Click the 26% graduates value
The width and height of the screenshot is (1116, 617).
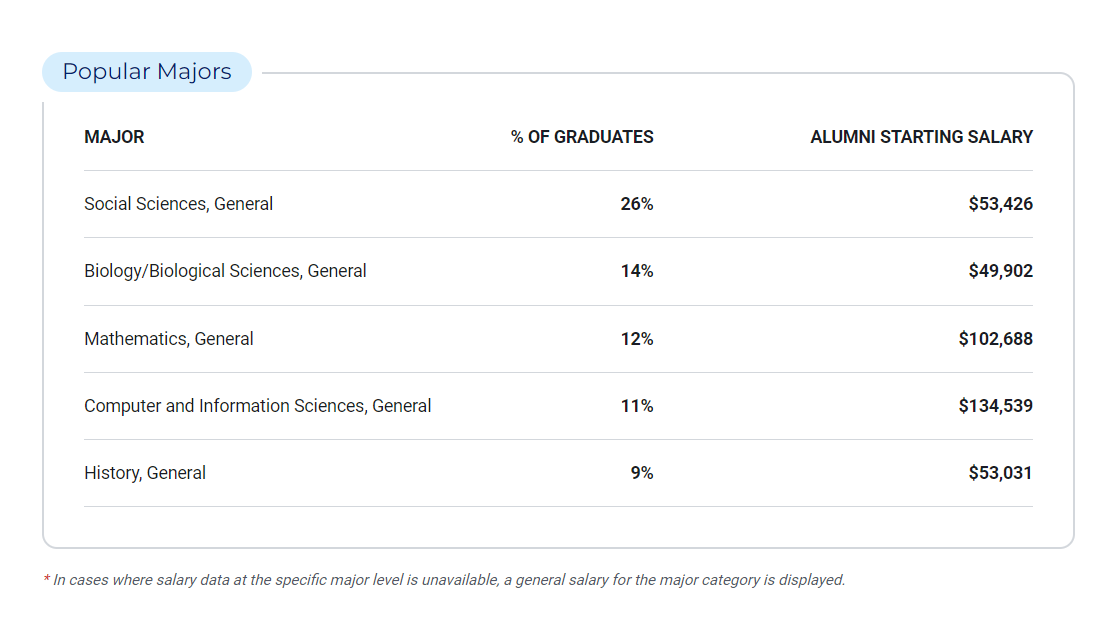[x=636, y=204]
